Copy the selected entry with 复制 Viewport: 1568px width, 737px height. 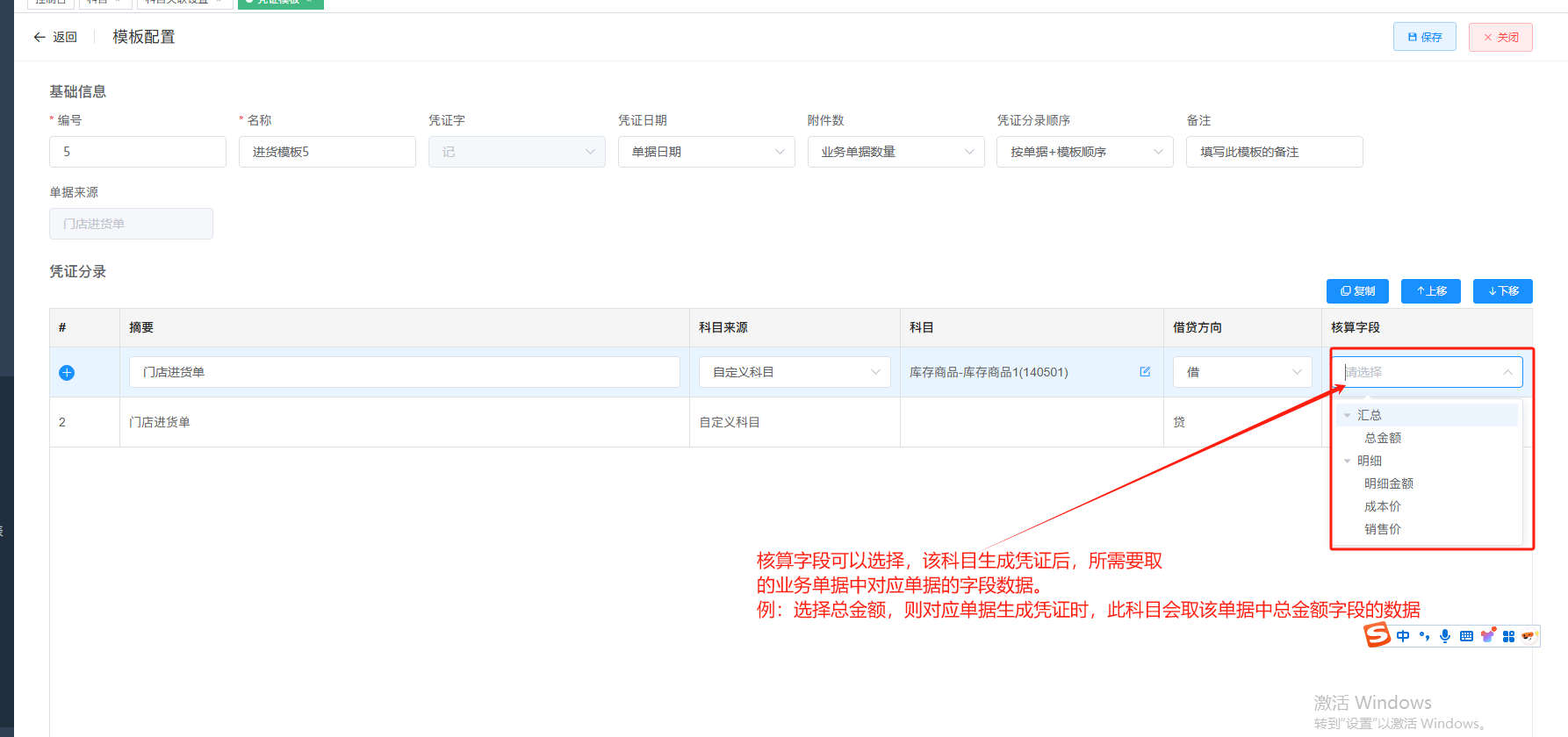coord(1357,291)
